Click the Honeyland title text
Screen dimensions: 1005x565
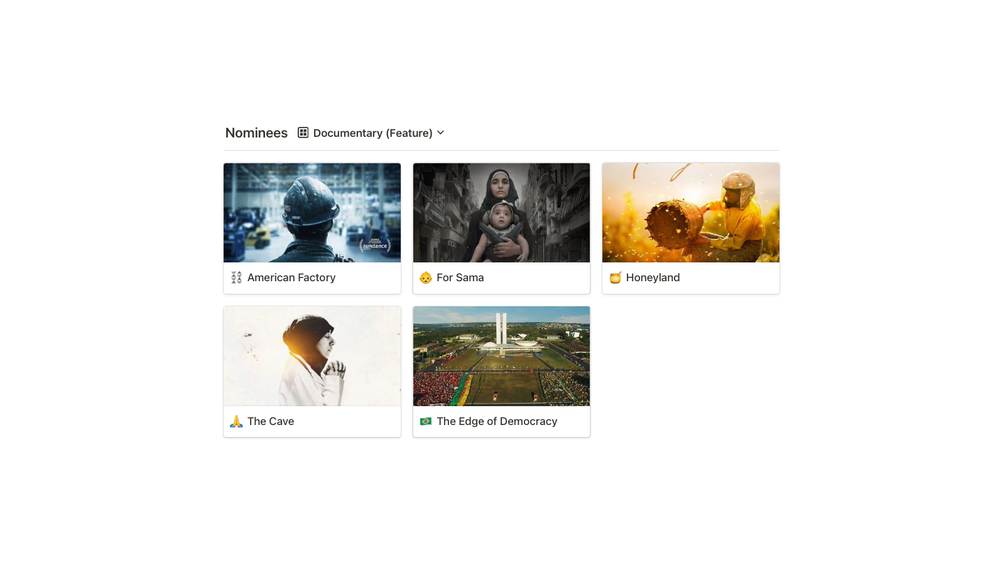(653, 277)
